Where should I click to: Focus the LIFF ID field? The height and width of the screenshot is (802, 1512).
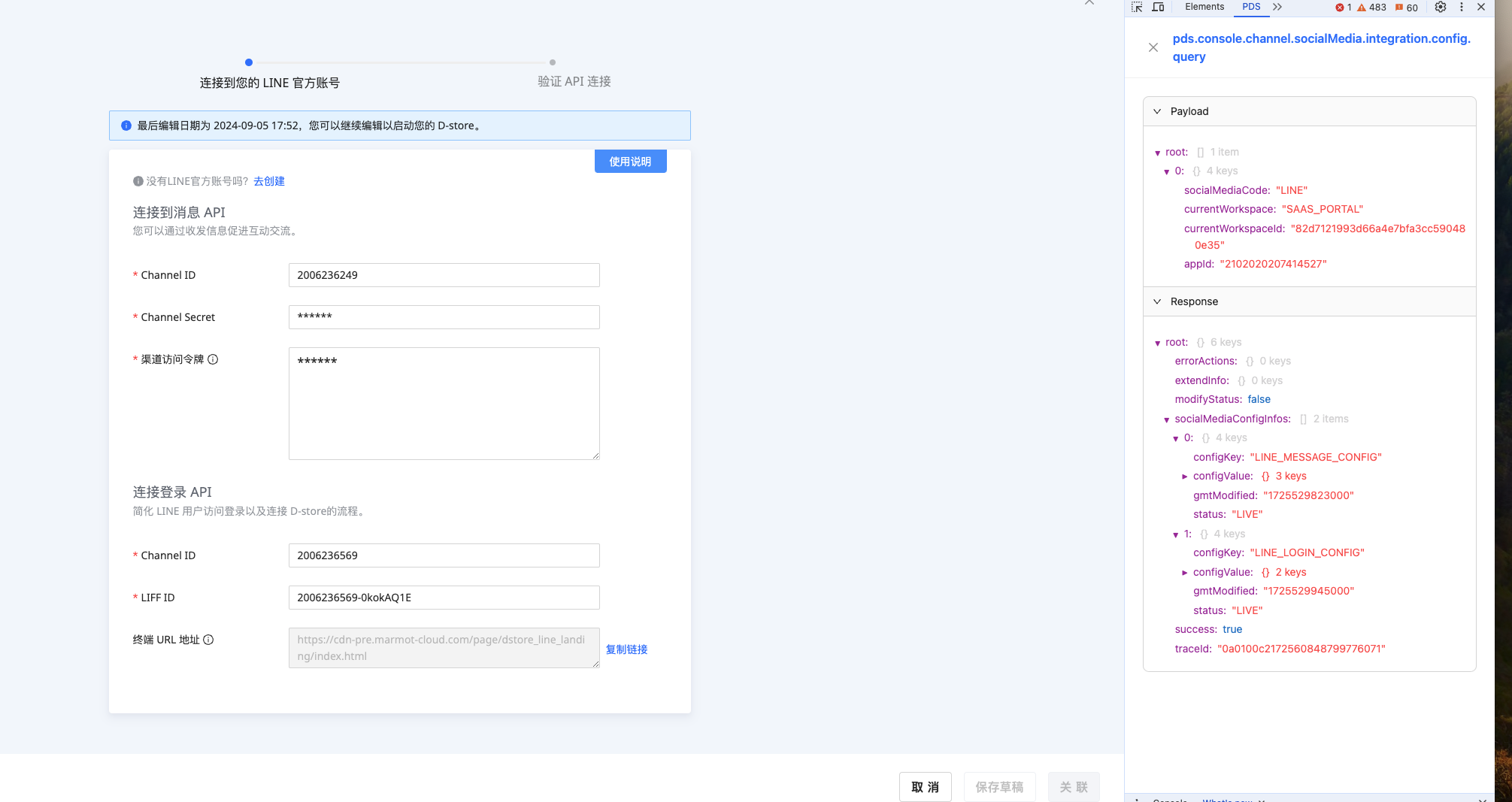click(x=444, y=598)
